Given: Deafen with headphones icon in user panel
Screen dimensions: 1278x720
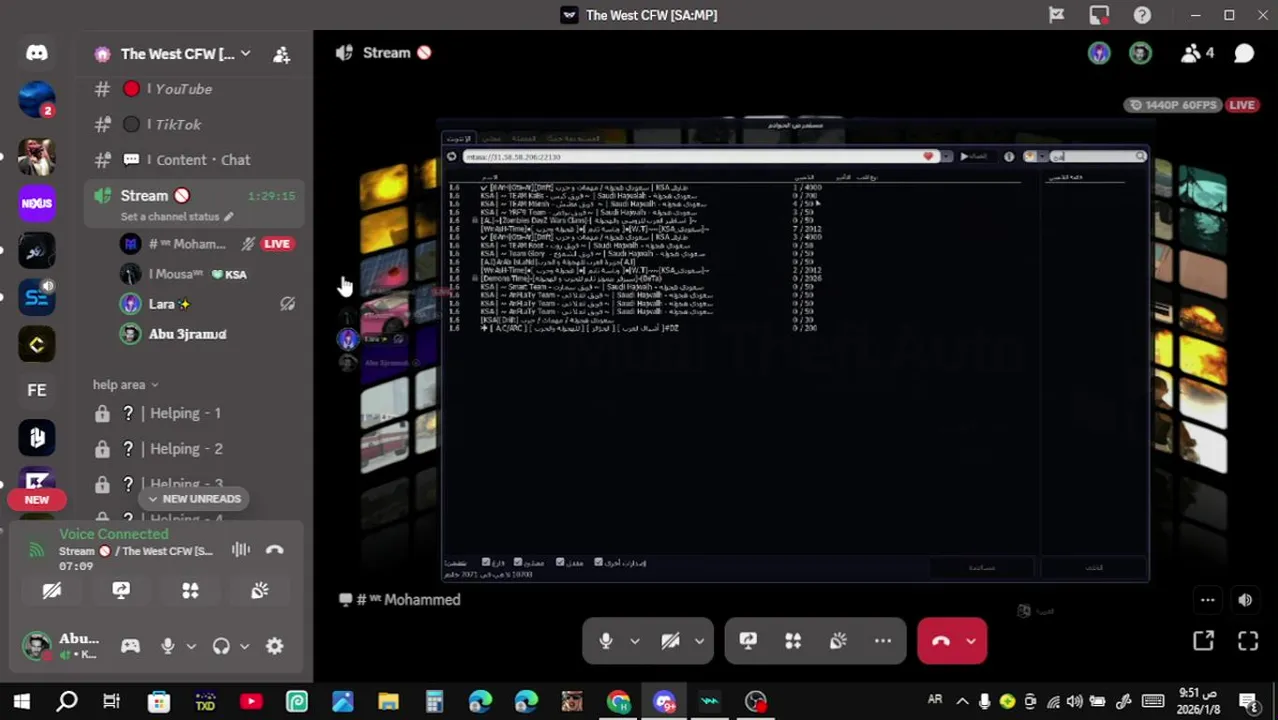Looking at the screenshot, I should pyautogui.click(x=221, y=646).
